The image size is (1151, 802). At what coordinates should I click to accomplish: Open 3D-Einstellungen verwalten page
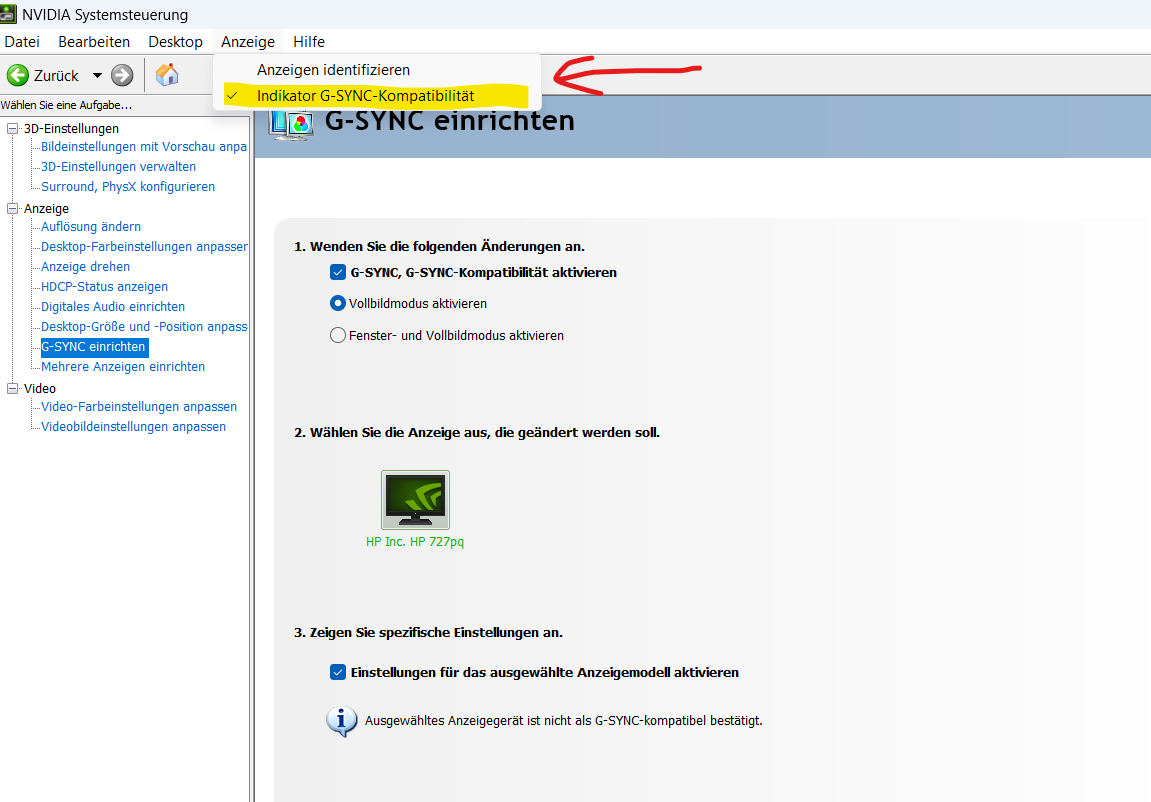118,167
